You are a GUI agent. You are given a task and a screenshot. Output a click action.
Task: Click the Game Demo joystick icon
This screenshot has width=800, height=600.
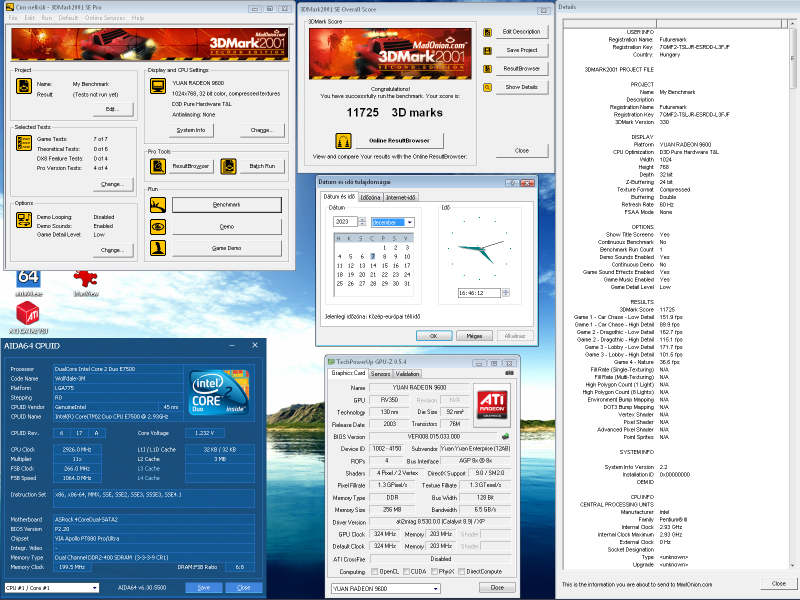coord(158,248)
